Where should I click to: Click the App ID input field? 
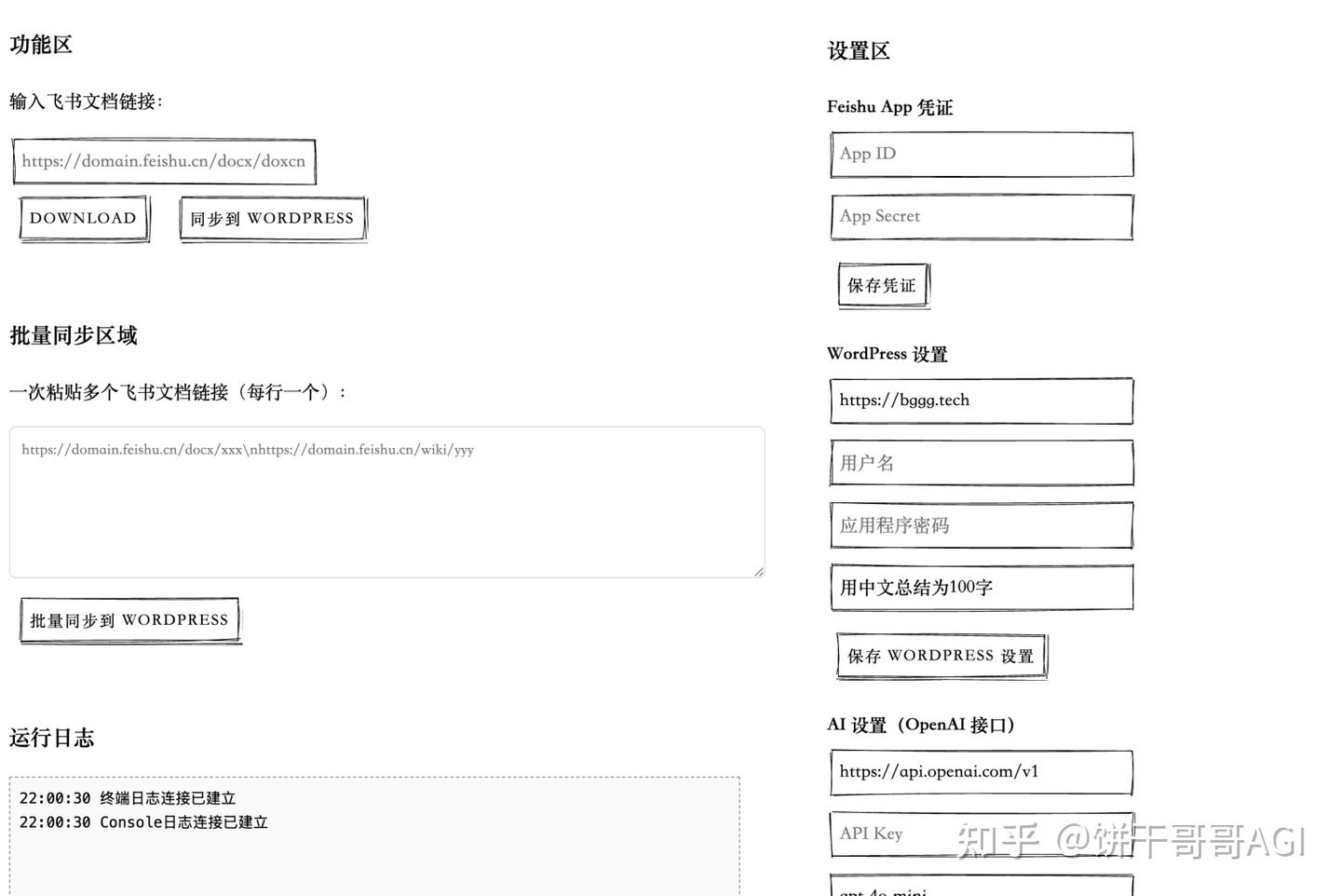pos(981,154)
